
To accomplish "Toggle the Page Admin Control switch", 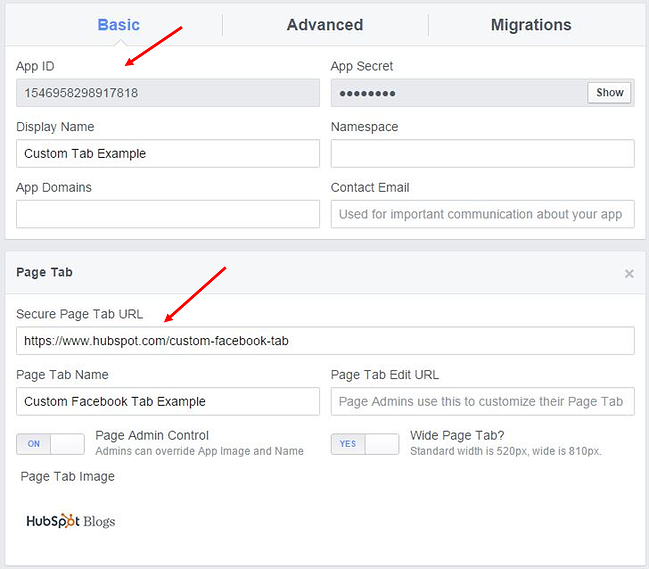I will coord(50,444).
